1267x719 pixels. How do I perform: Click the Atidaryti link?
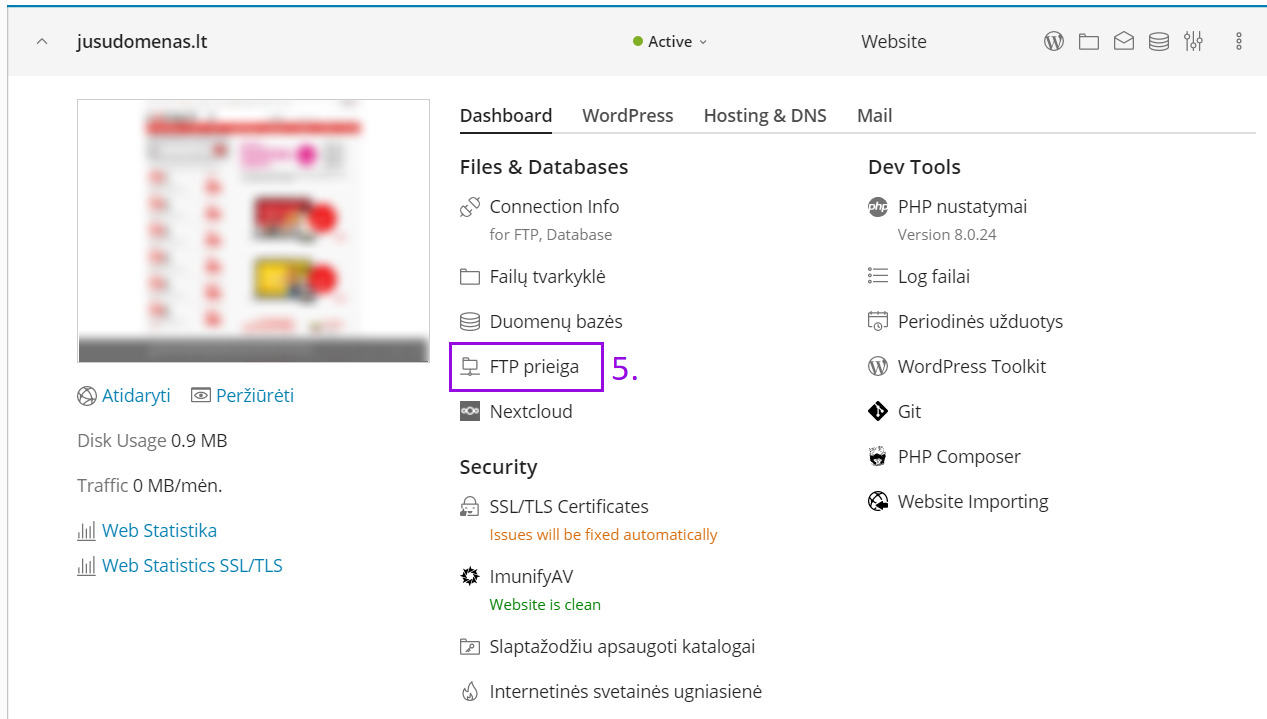136,396
